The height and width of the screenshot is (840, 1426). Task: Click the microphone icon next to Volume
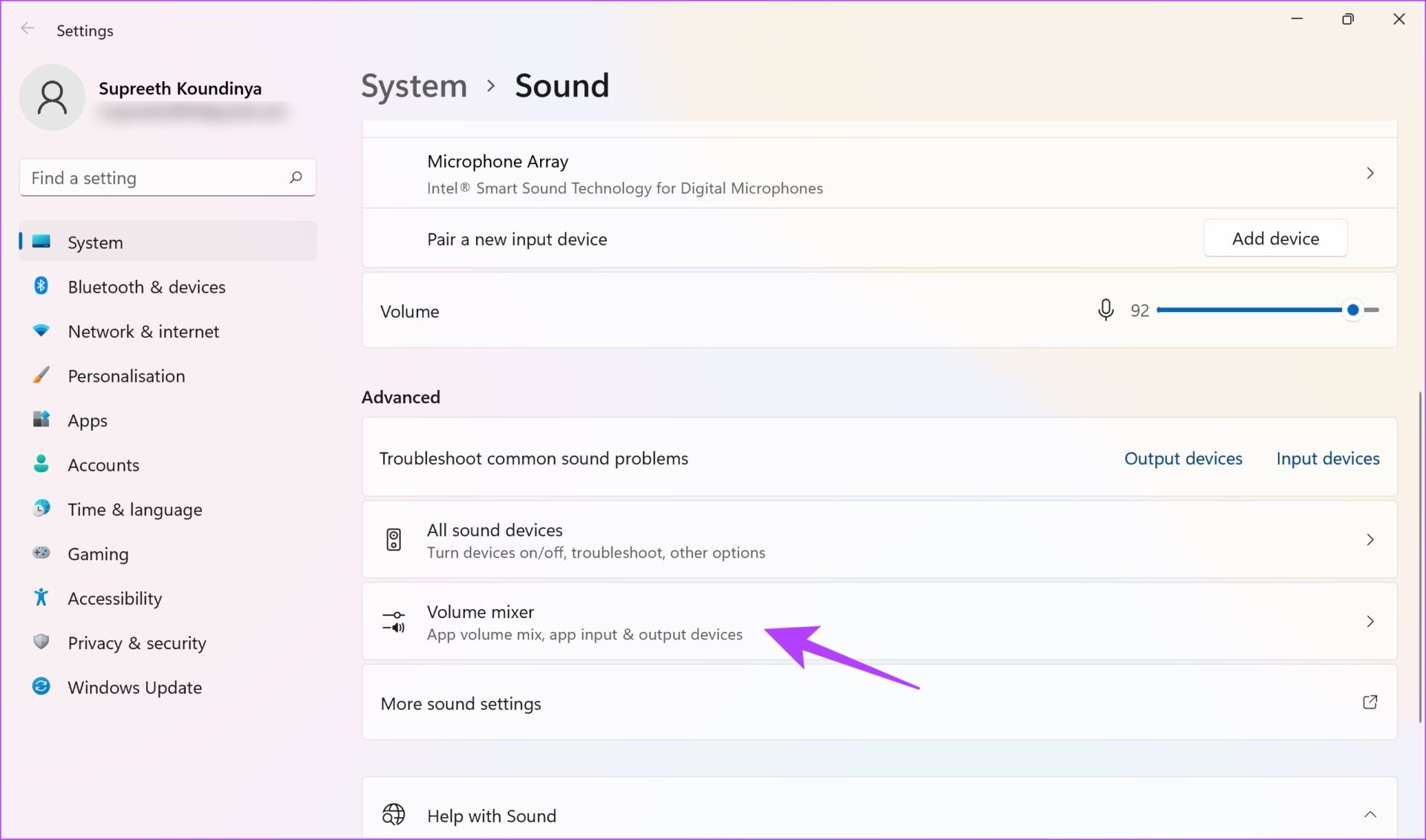[1106, 310]
